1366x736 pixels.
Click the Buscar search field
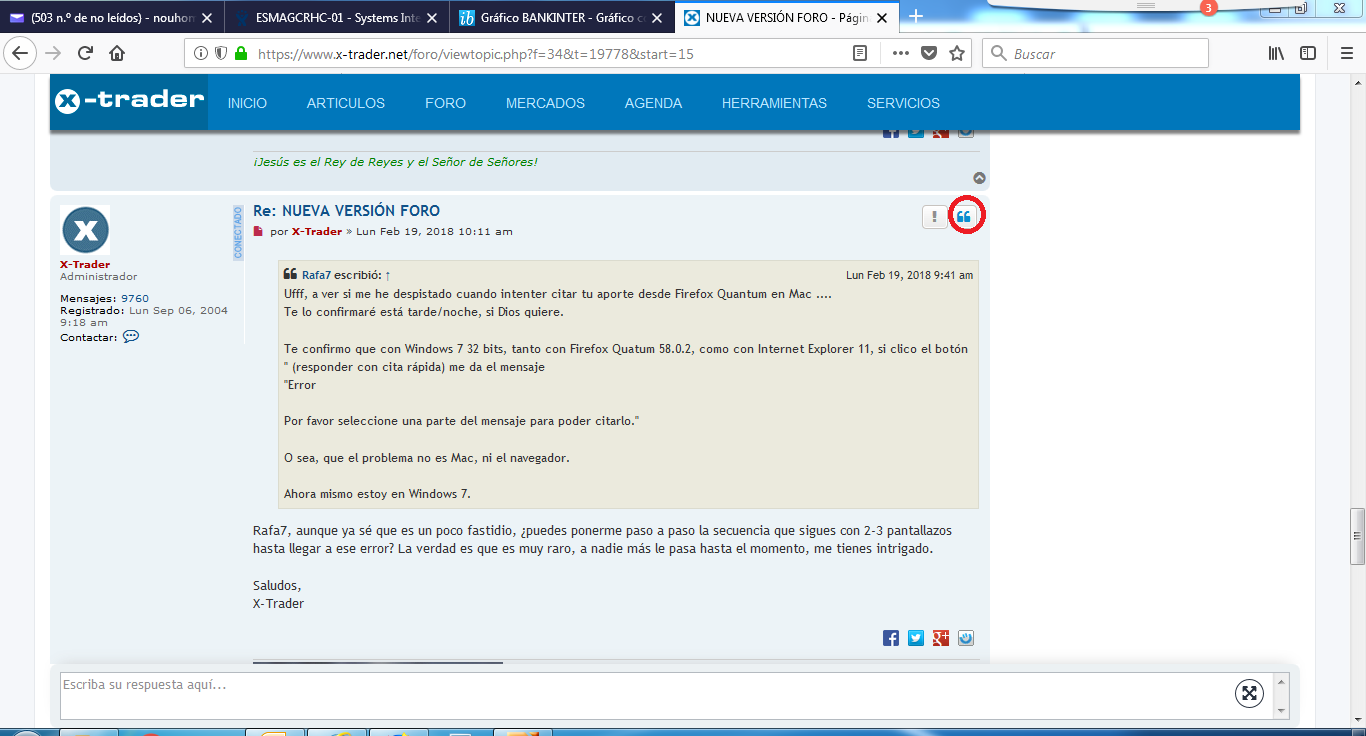point(1095,54)
